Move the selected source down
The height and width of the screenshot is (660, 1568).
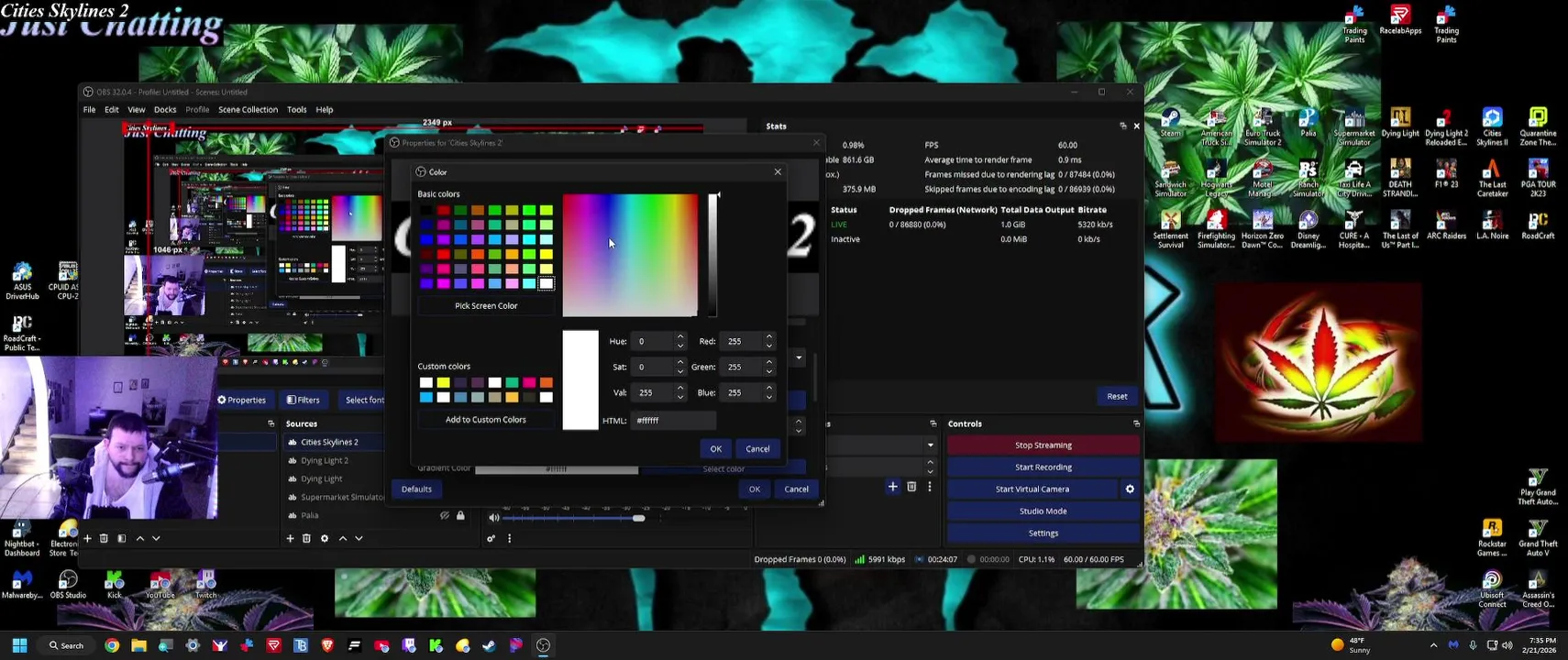(359, 538)
